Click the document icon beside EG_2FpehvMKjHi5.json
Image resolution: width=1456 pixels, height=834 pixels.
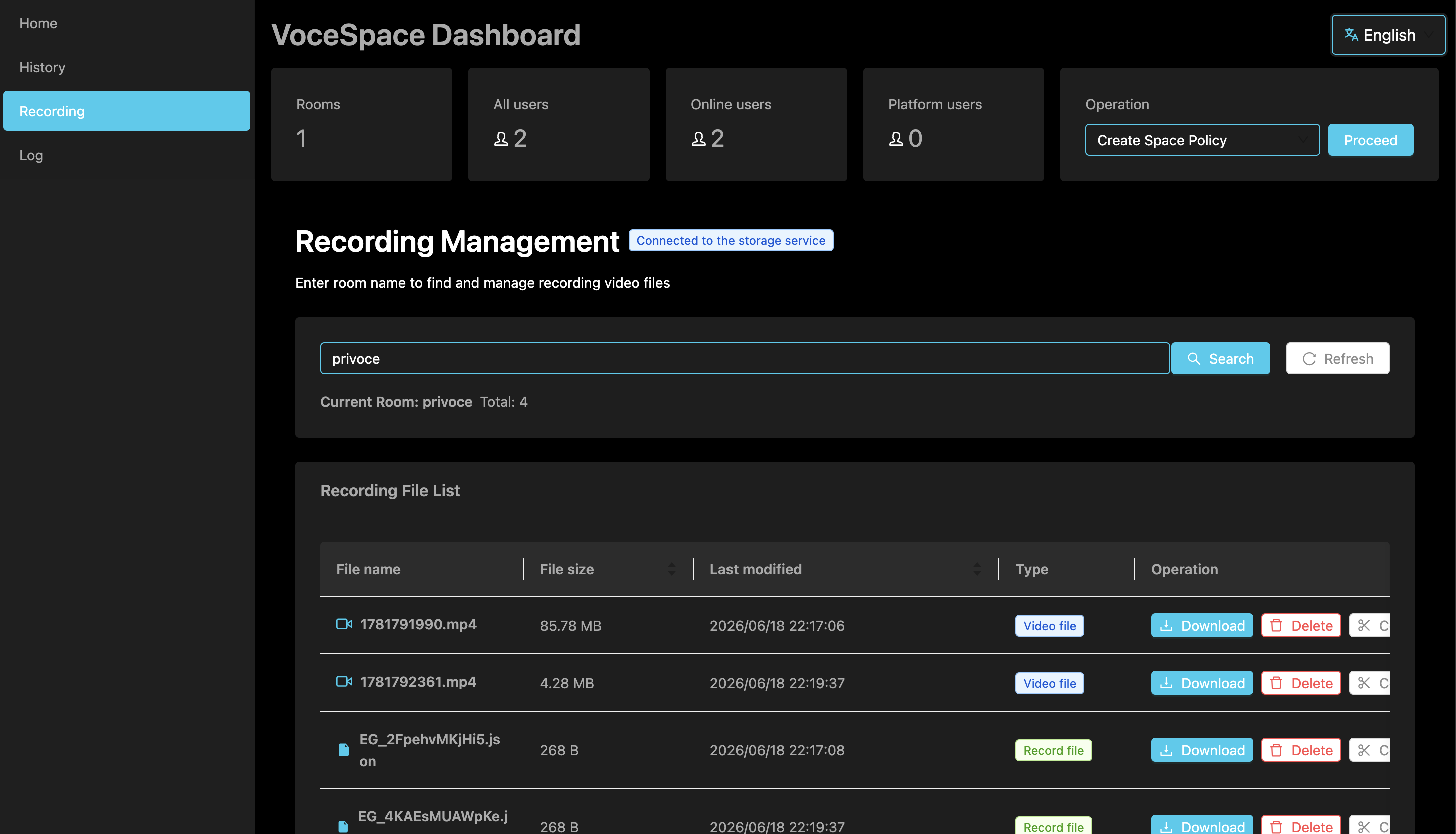[x=343, y=750]
